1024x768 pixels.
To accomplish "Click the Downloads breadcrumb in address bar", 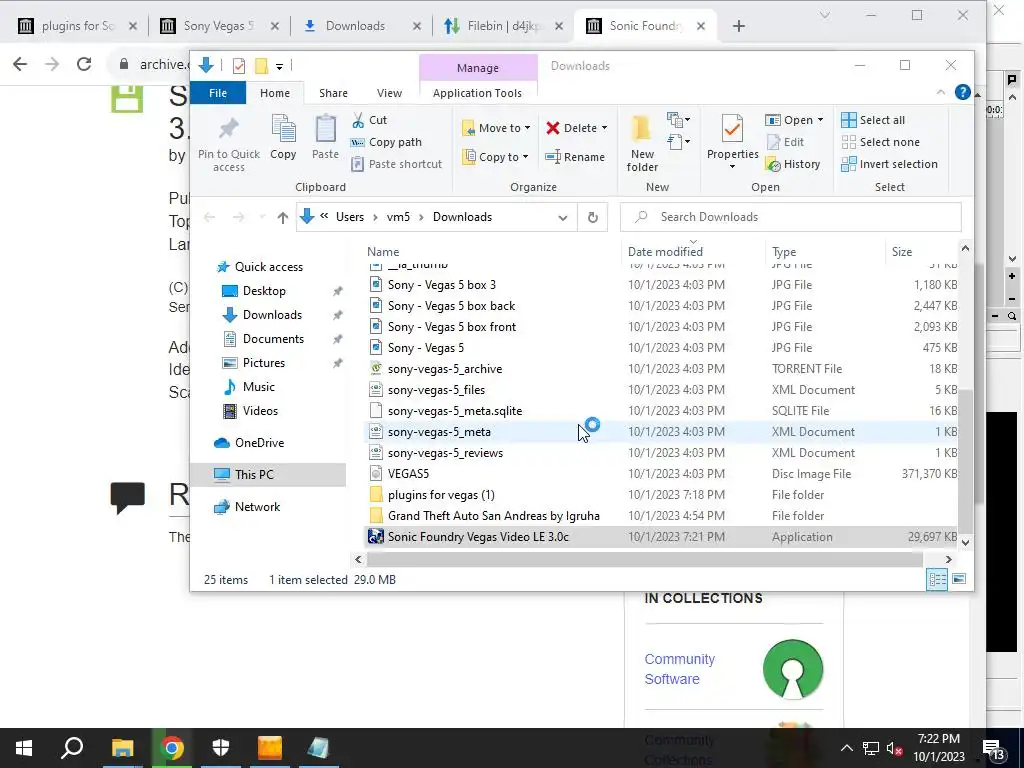I will click(462, 217).
